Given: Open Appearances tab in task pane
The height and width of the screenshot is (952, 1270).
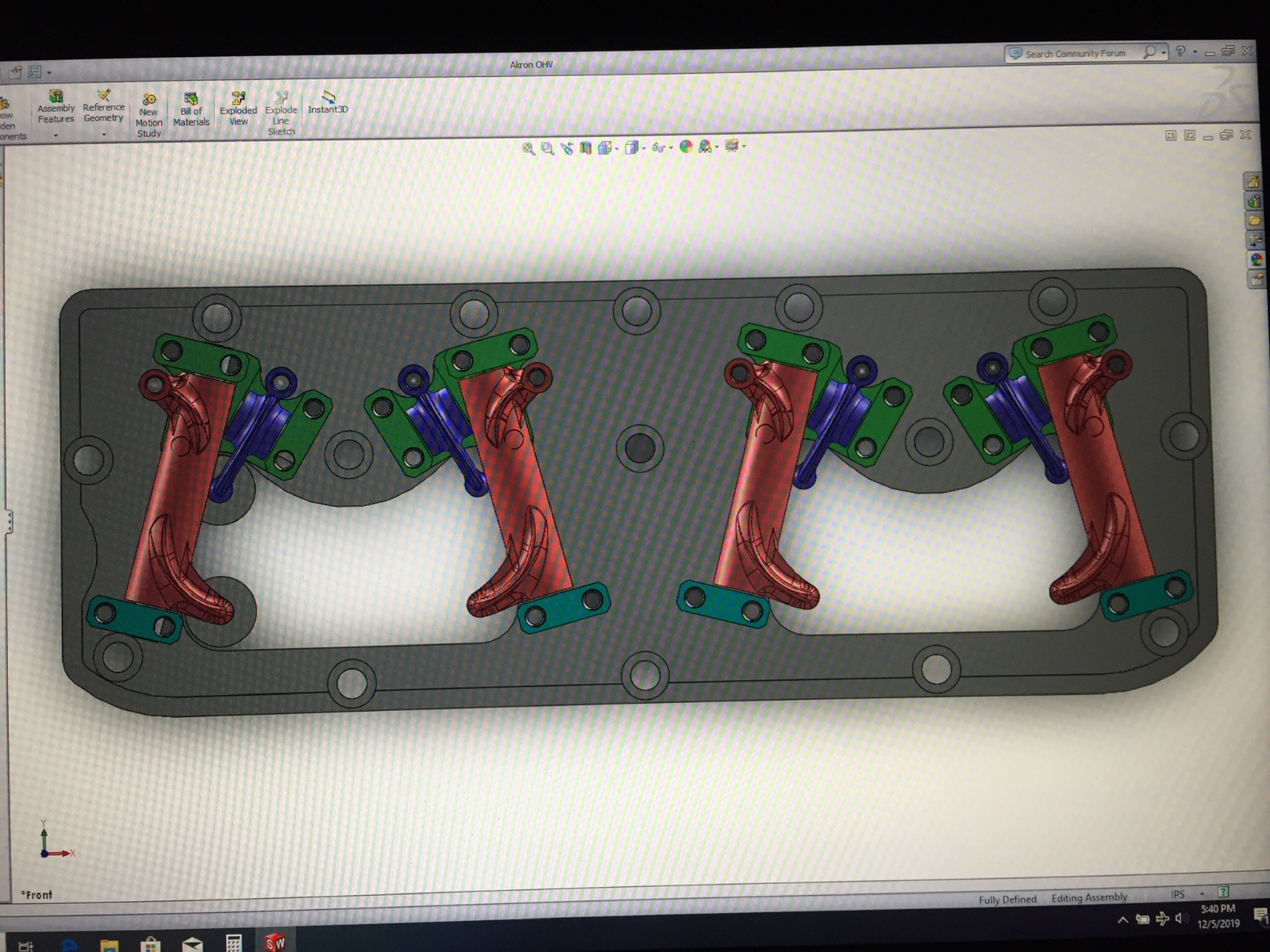Looking at the screenshot, I should (x=1256, y=259).
